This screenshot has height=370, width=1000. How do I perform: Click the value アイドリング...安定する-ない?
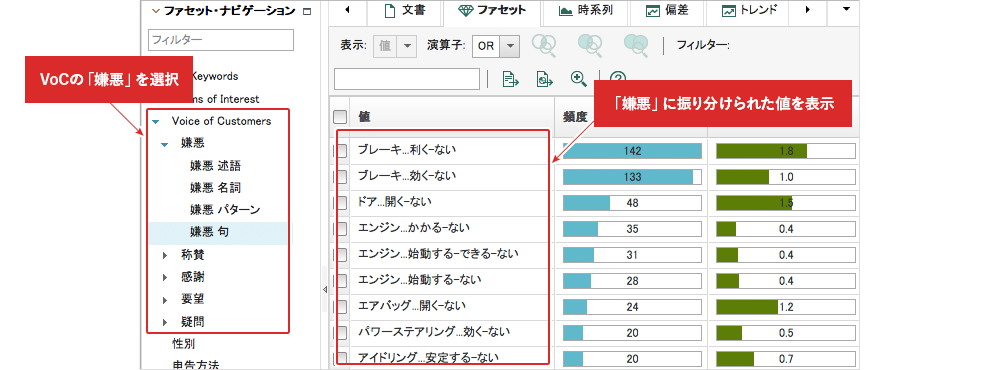[x=429, y=358]
